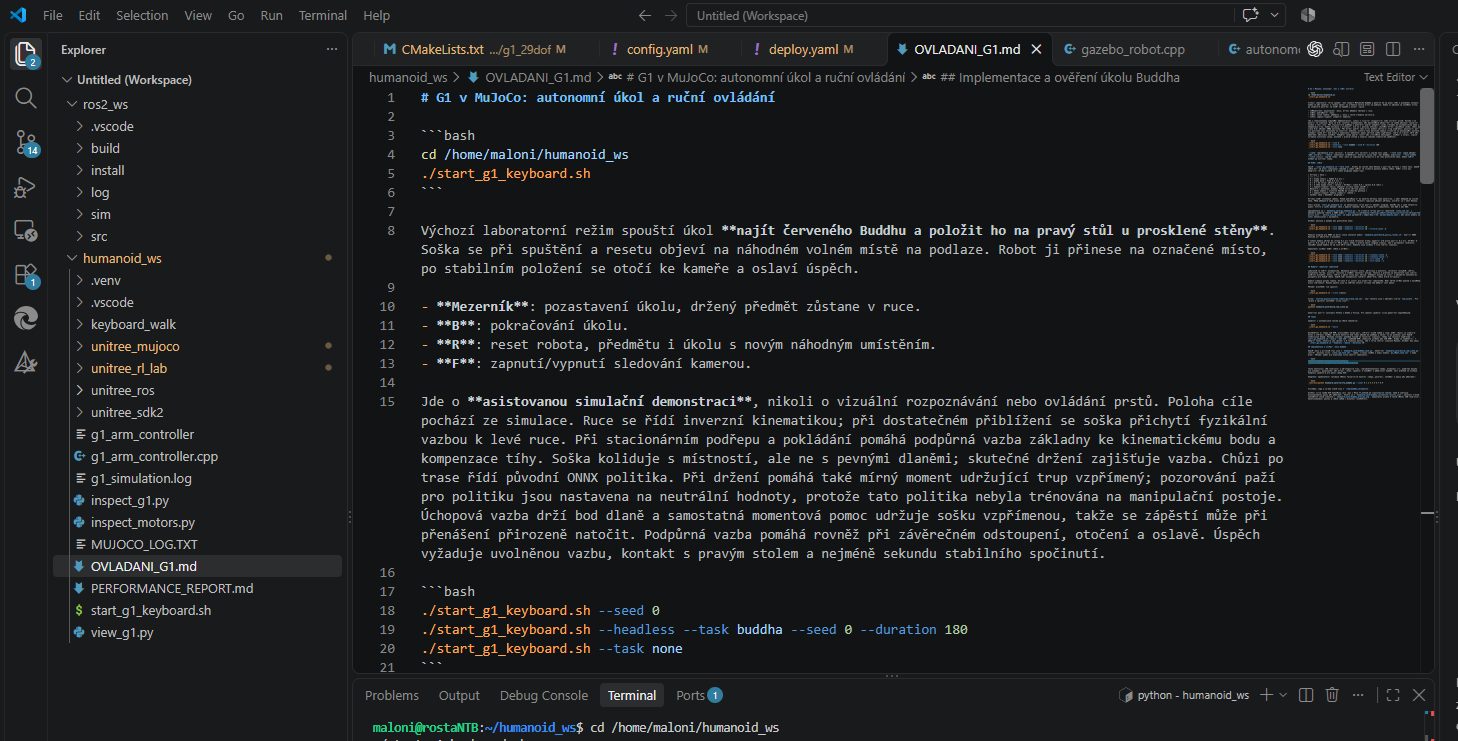Open the Remote Explorer view
The image size is (1458, 741).
click(x=26, y=231)
